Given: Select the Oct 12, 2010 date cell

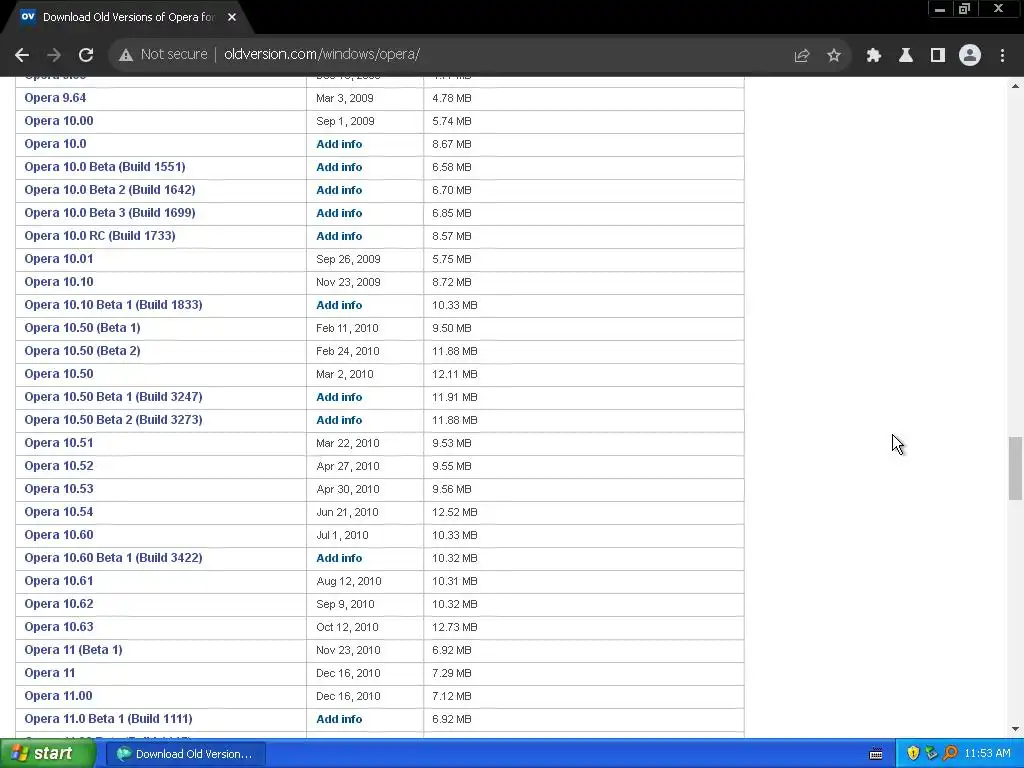Looking at the screenshot, I should click(347, 627).
